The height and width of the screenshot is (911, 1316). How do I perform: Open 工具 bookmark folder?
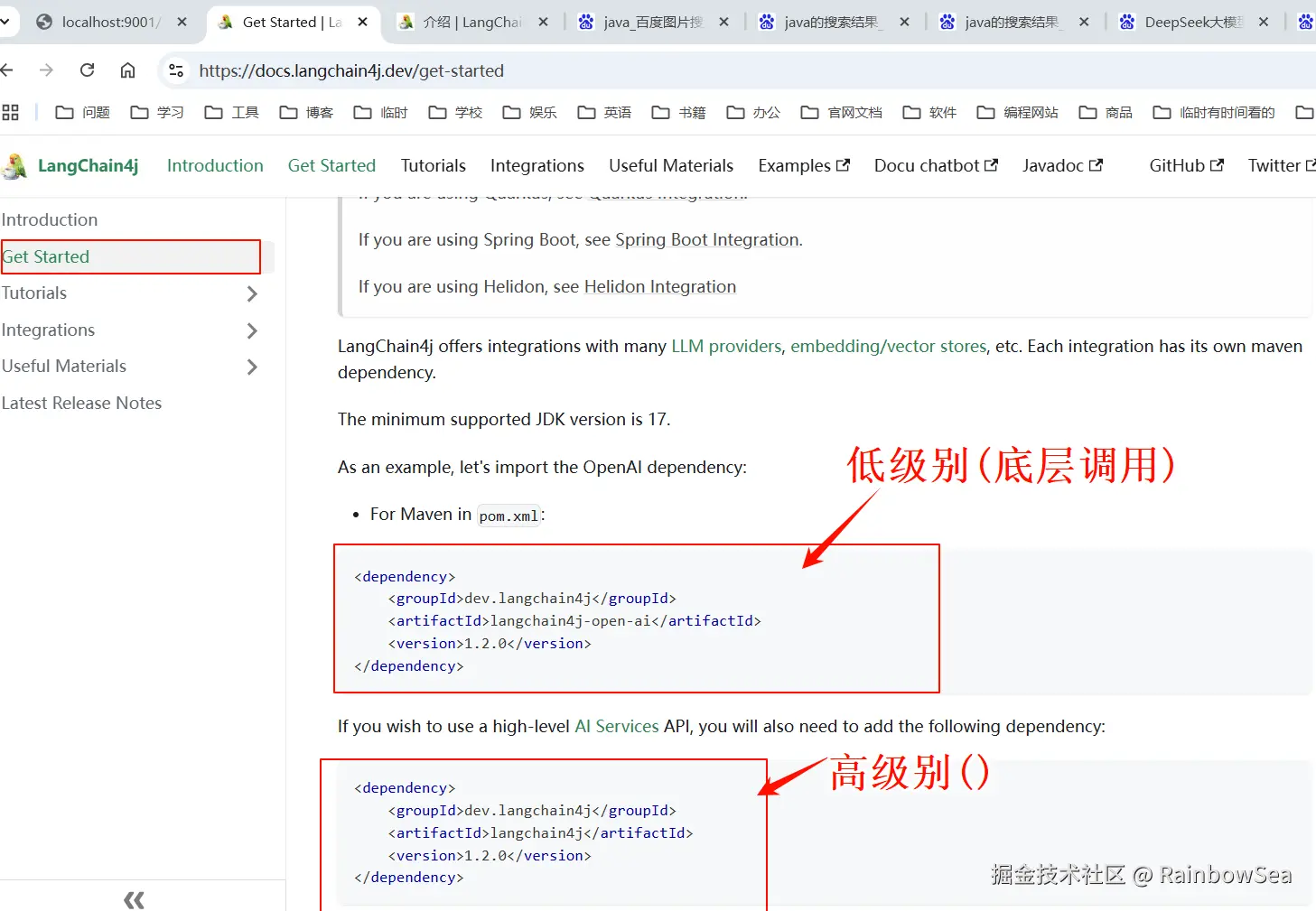[x=232, y=112]
